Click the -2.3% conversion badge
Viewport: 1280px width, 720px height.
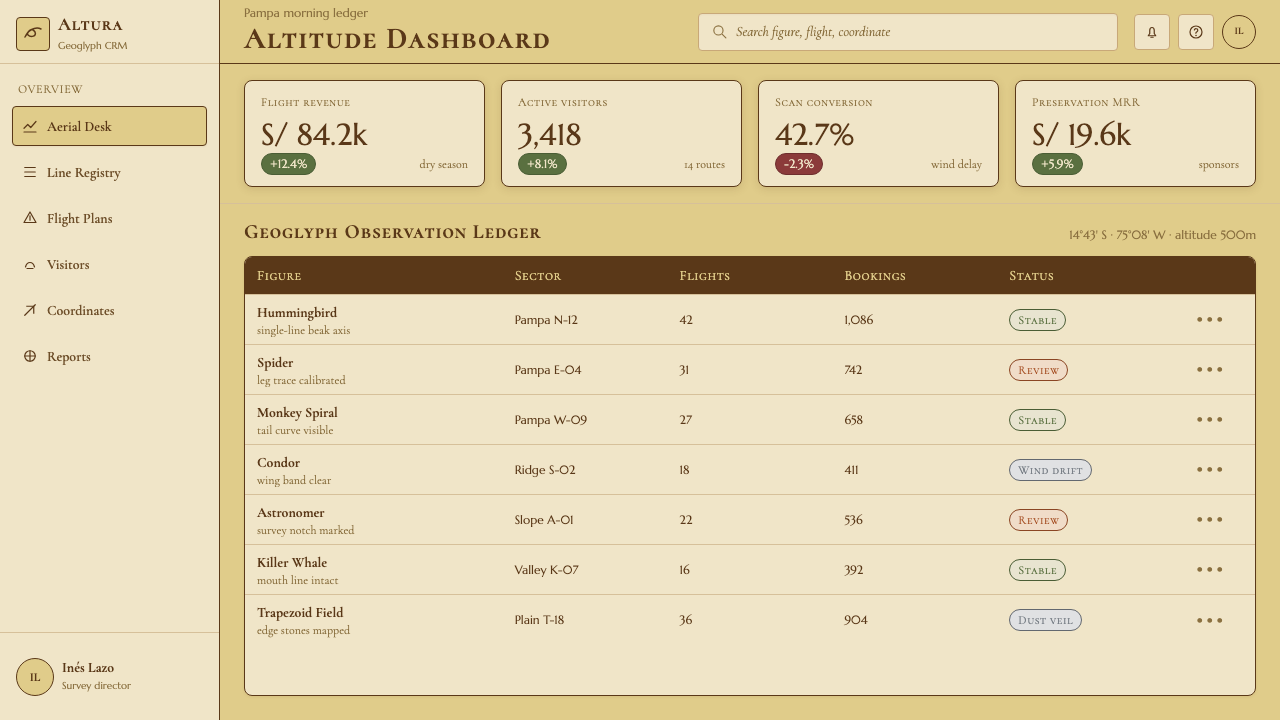pyautogui.click(x=799, y=164)
